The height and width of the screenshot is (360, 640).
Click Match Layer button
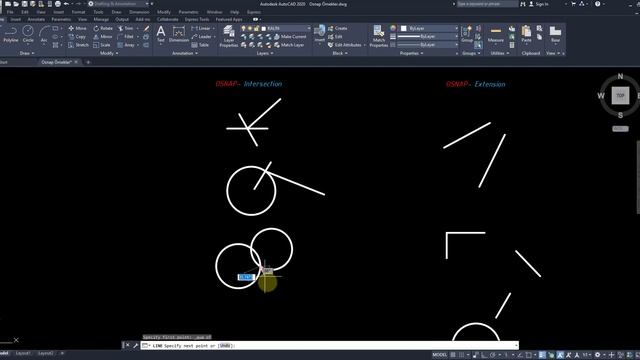[289, 45]
